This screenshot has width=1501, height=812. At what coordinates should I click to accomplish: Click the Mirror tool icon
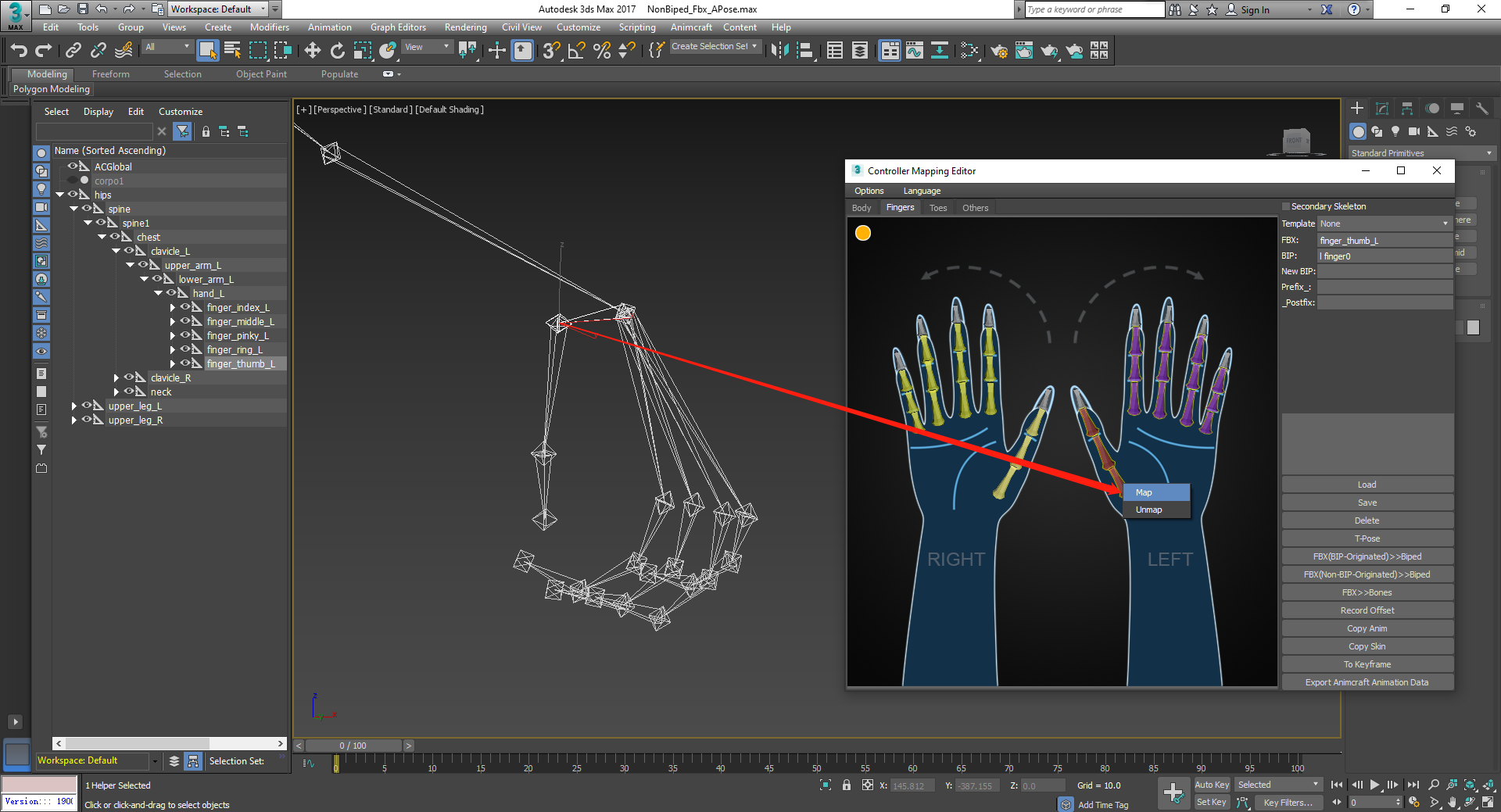779,51
